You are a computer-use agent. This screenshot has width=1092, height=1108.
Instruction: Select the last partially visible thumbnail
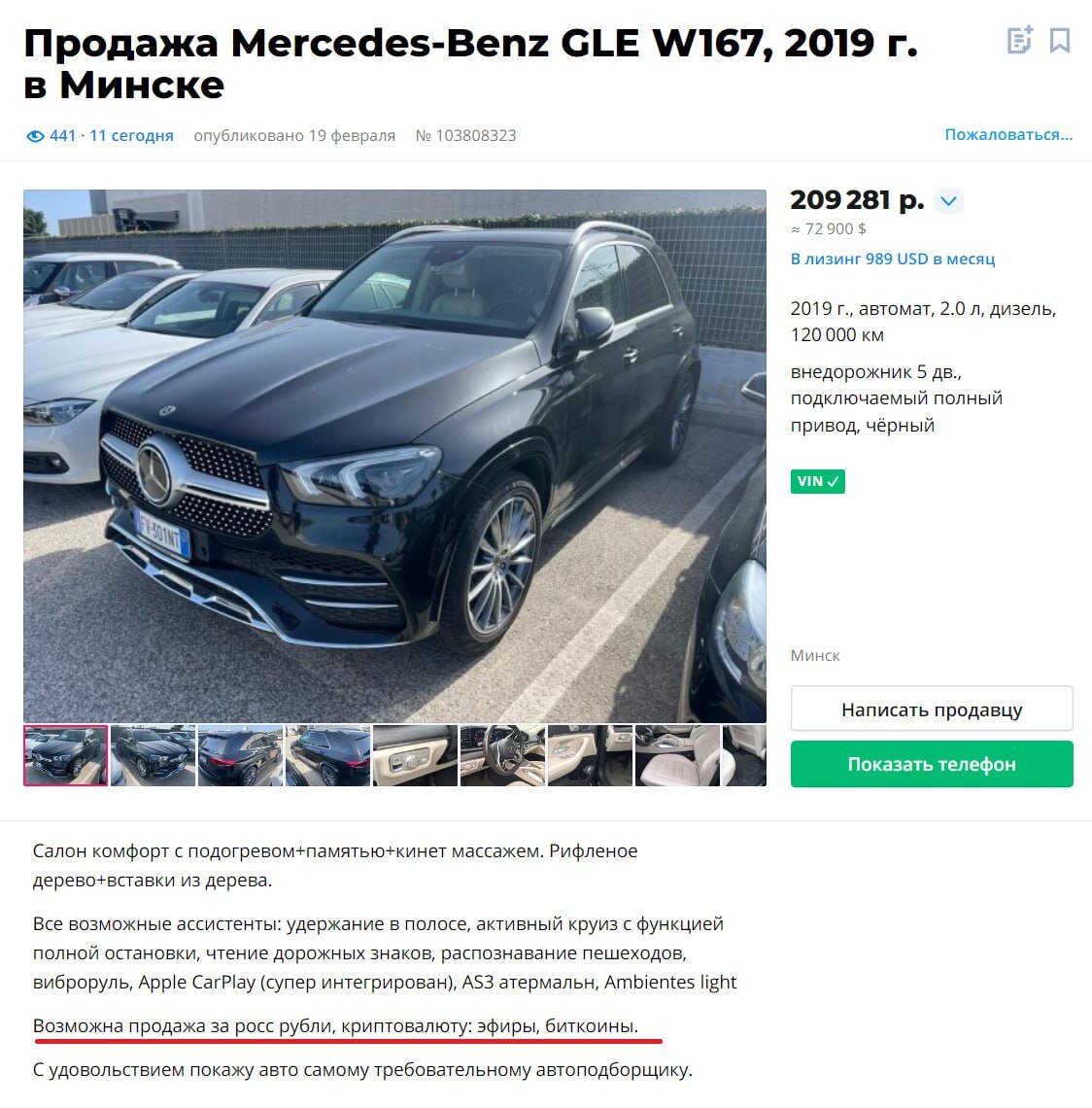tap(744, 755)
